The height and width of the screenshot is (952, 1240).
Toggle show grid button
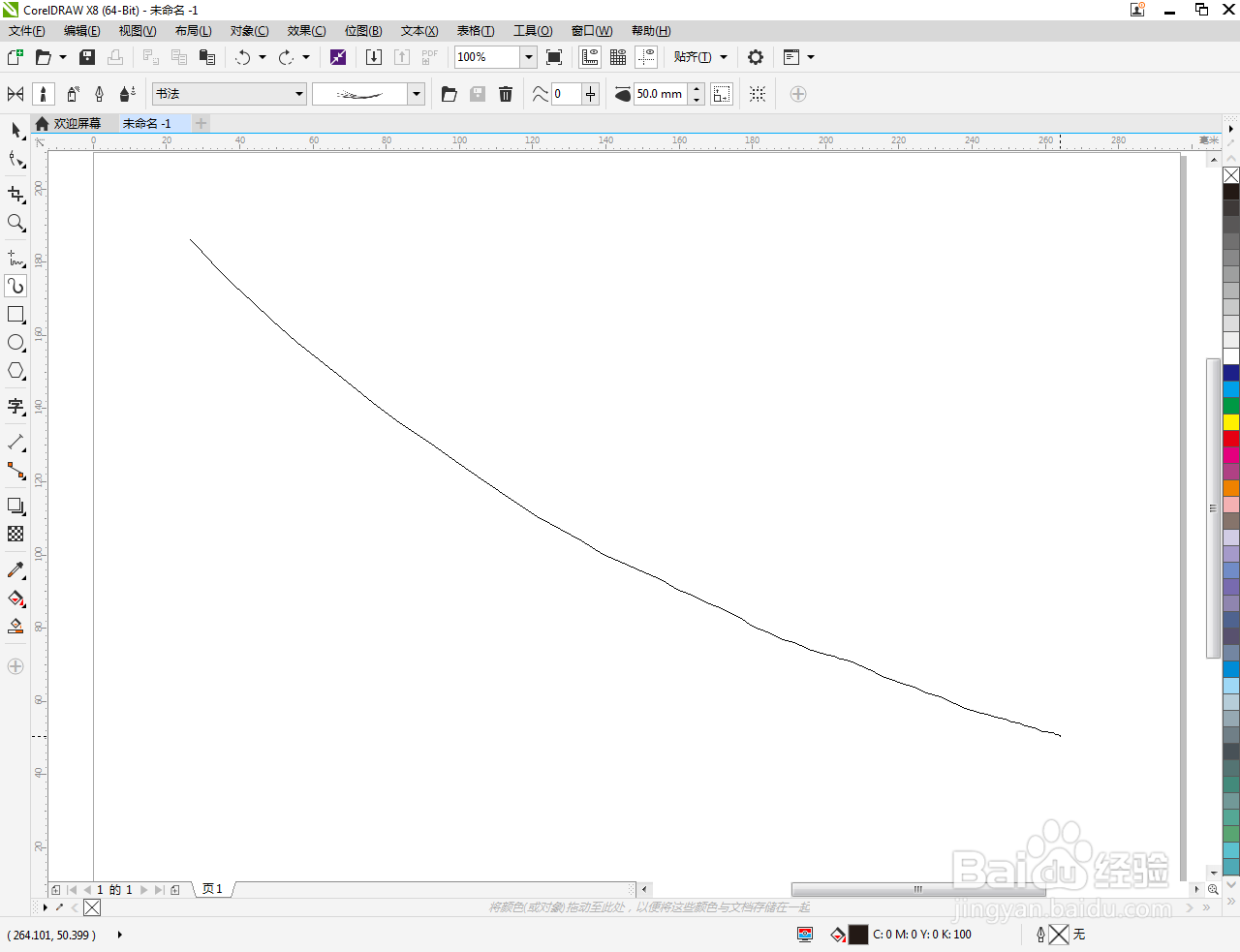618,57
